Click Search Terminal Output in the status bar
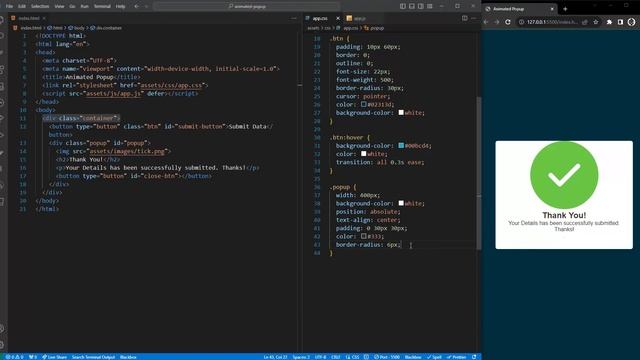This screenshot has width=640, height=360. [93, 357]
